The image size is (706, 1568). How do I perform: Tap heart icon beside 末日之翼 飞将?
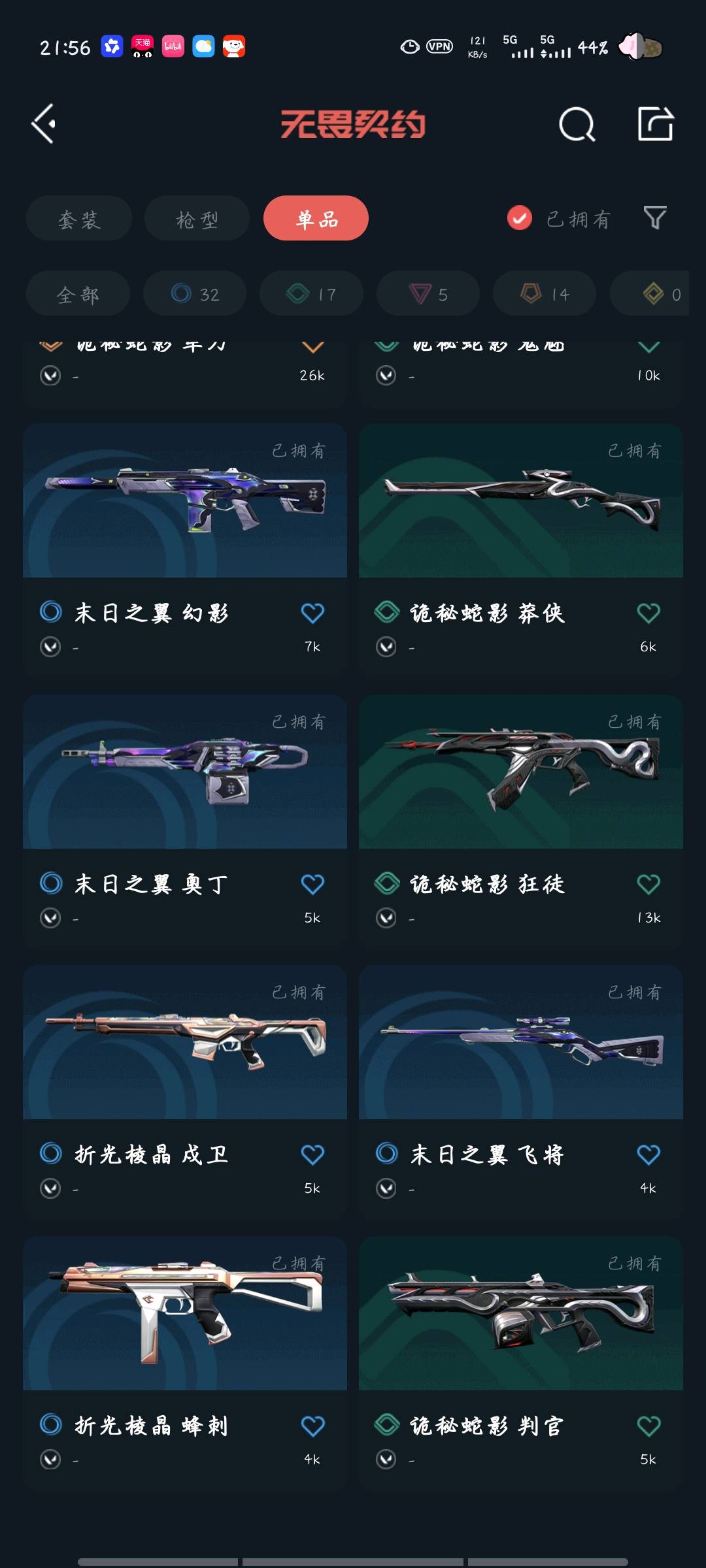648,1155
